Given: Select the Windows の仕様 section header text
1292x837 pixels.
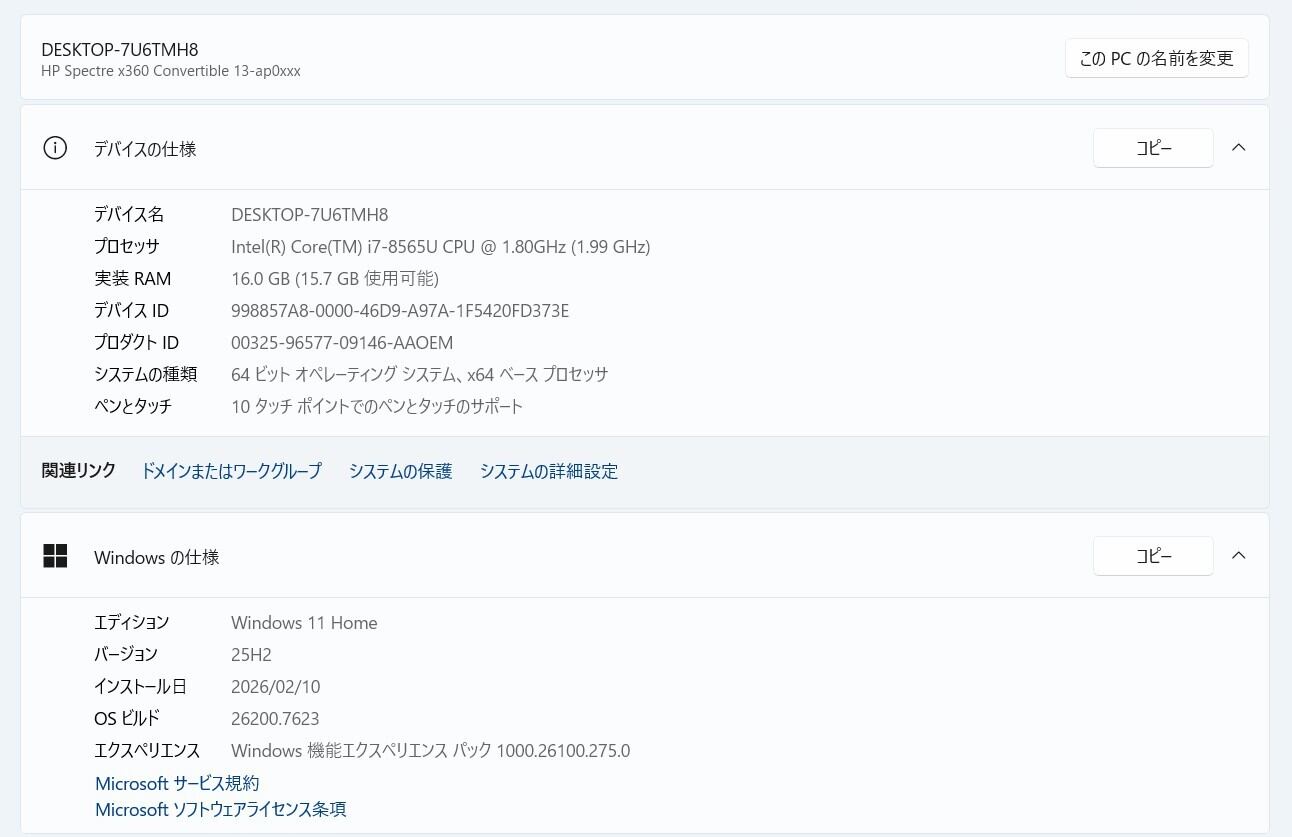Looking at the screenshot, I should coord(157,557).
